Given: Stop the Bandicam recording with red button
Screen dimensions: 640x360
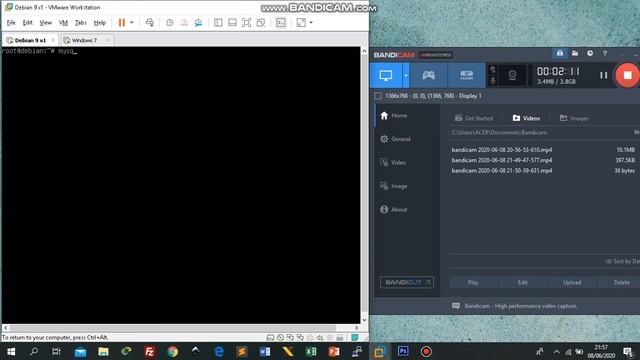Looking at the screenshot, I should coord(627,75).
